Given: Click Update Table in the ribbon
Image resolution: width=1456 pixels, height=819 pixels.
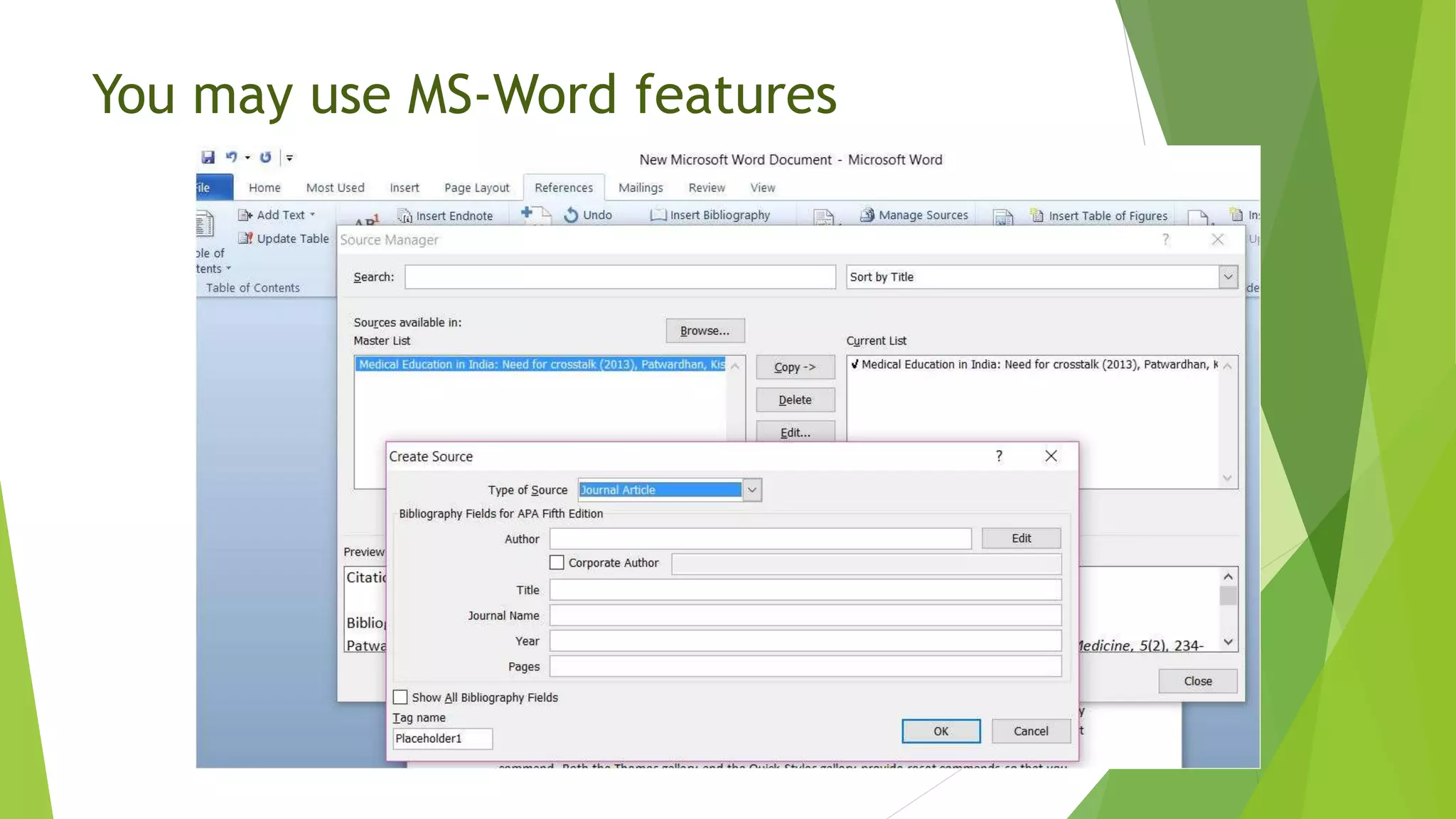Looking at the screenshot, I should [x=284, y=238].
